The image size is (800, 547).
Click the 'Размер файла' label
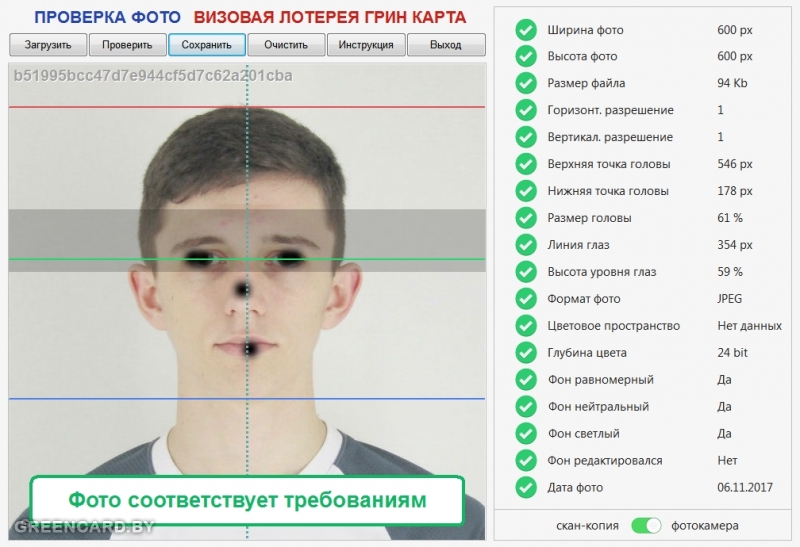(586, 83)
